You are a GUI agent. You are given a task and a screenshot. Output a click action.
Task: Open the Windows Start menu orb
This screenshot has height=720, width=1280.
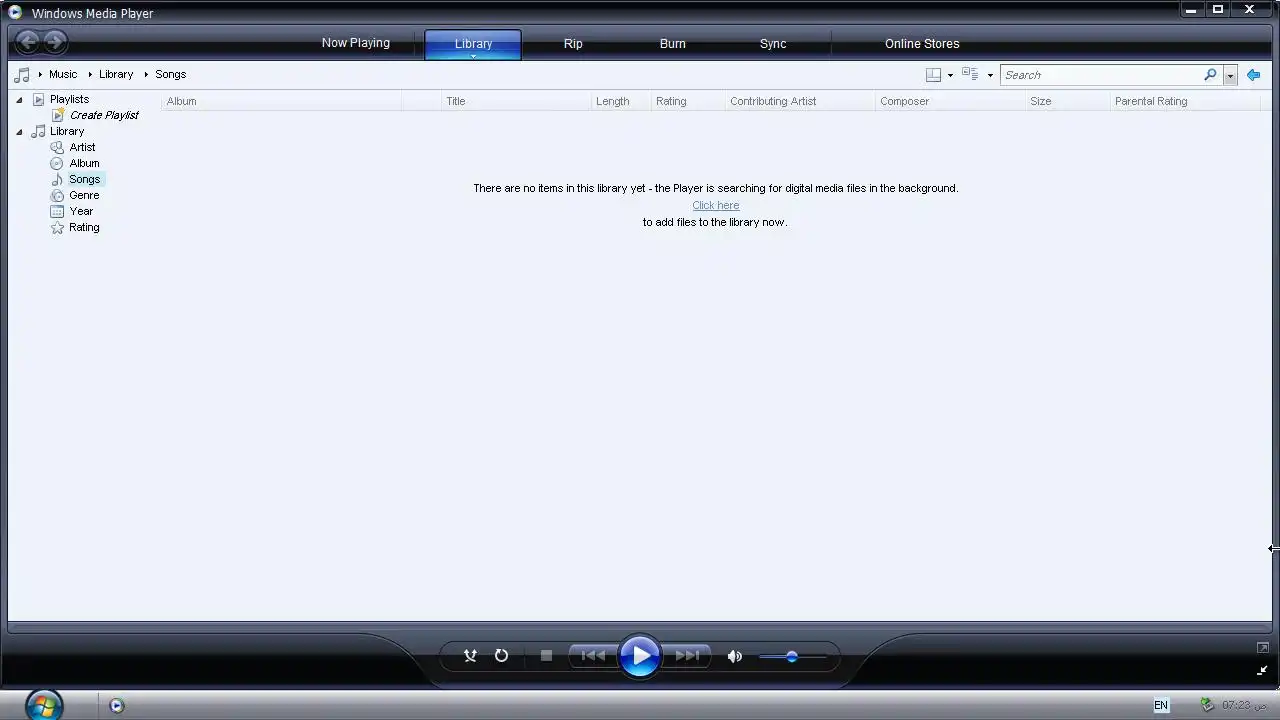tap(43, 705)
